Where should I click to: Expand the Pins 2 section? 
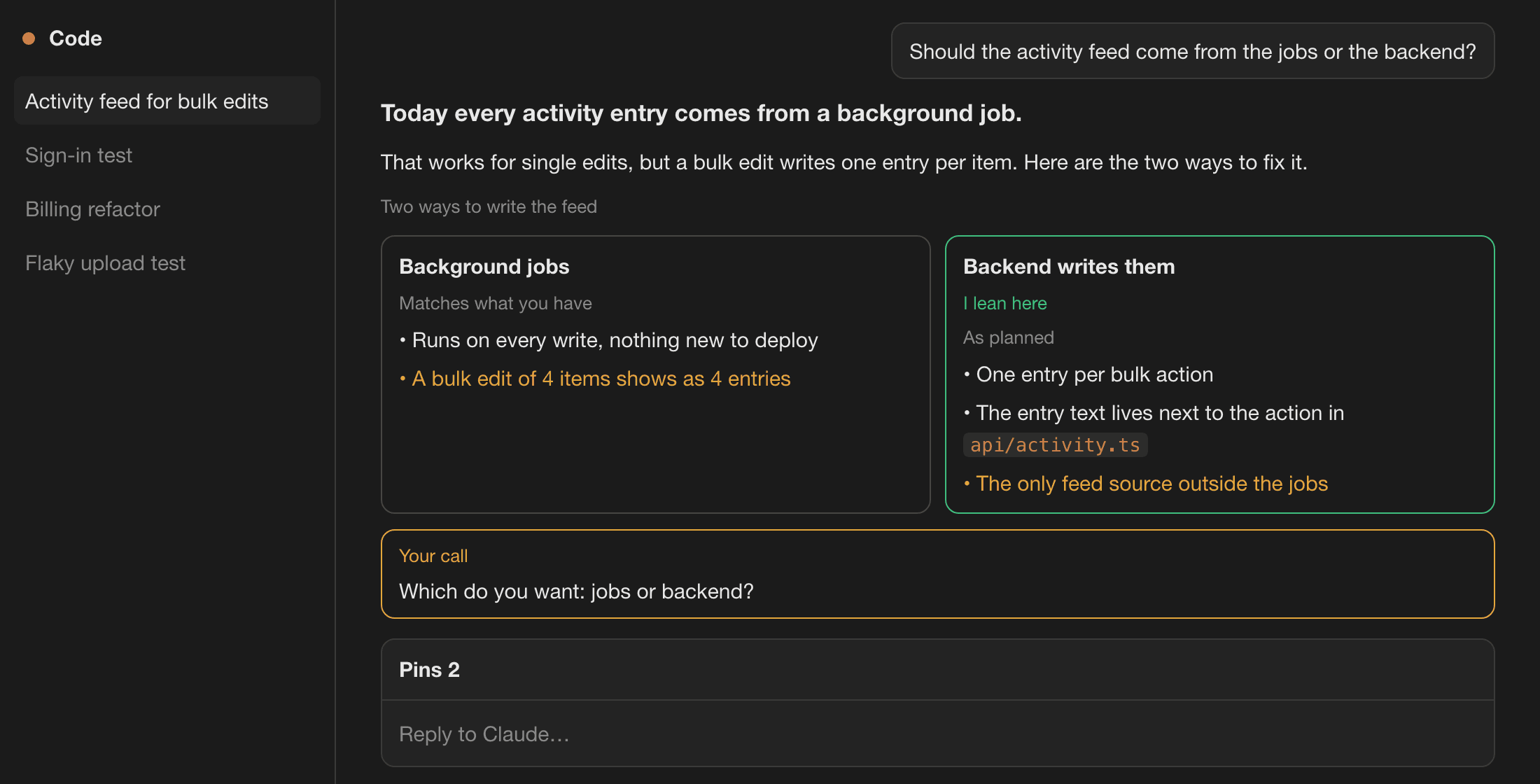(937, 670)
